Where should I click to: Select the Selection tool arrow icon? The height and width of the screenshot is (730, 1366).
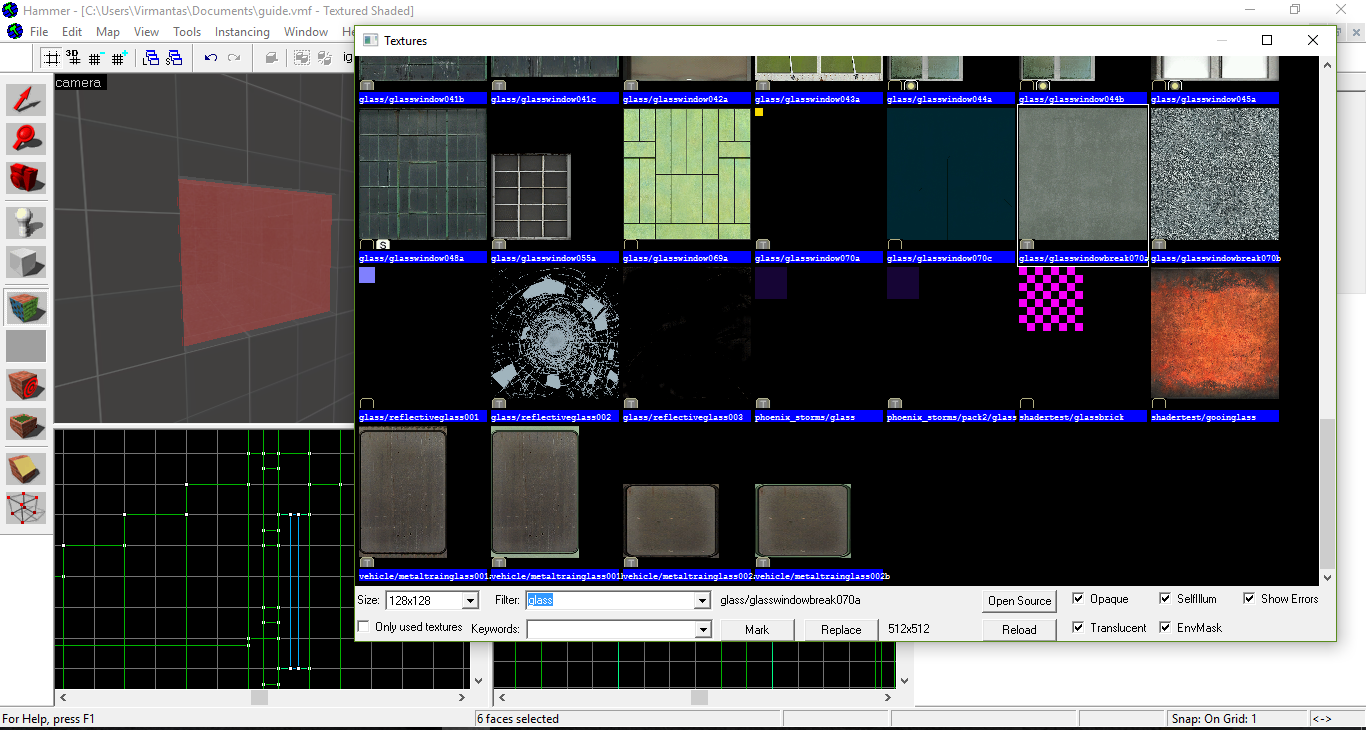[26, 99]
